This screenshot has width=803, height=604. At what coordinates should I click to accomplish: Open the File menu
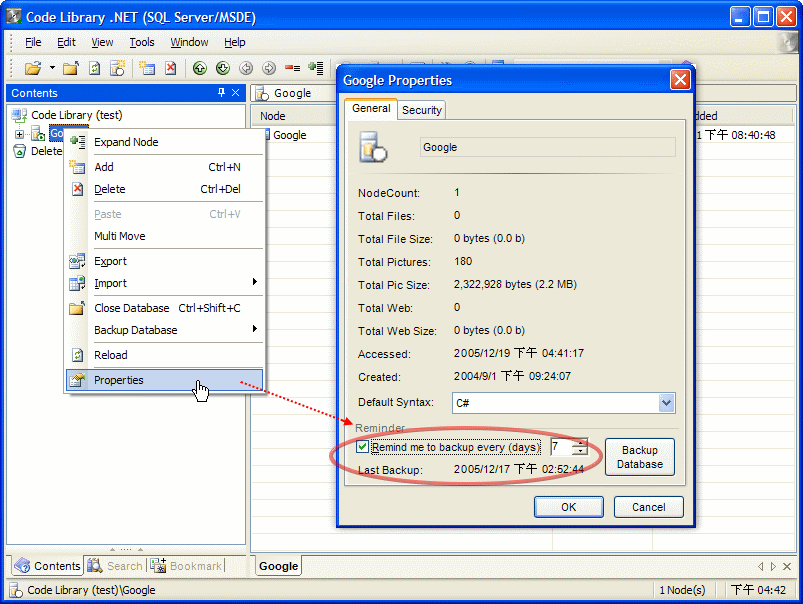click(x=33, y=42)
